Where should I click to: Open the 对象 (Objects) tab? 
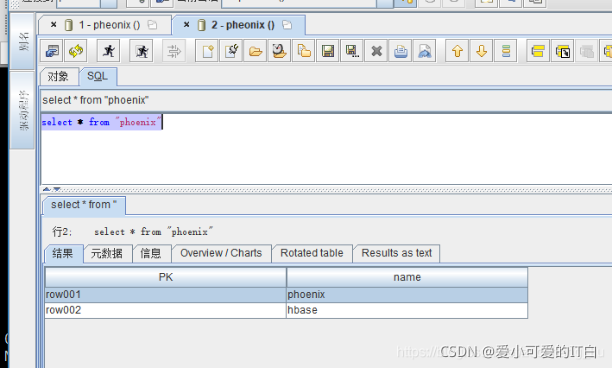point(59,76)
